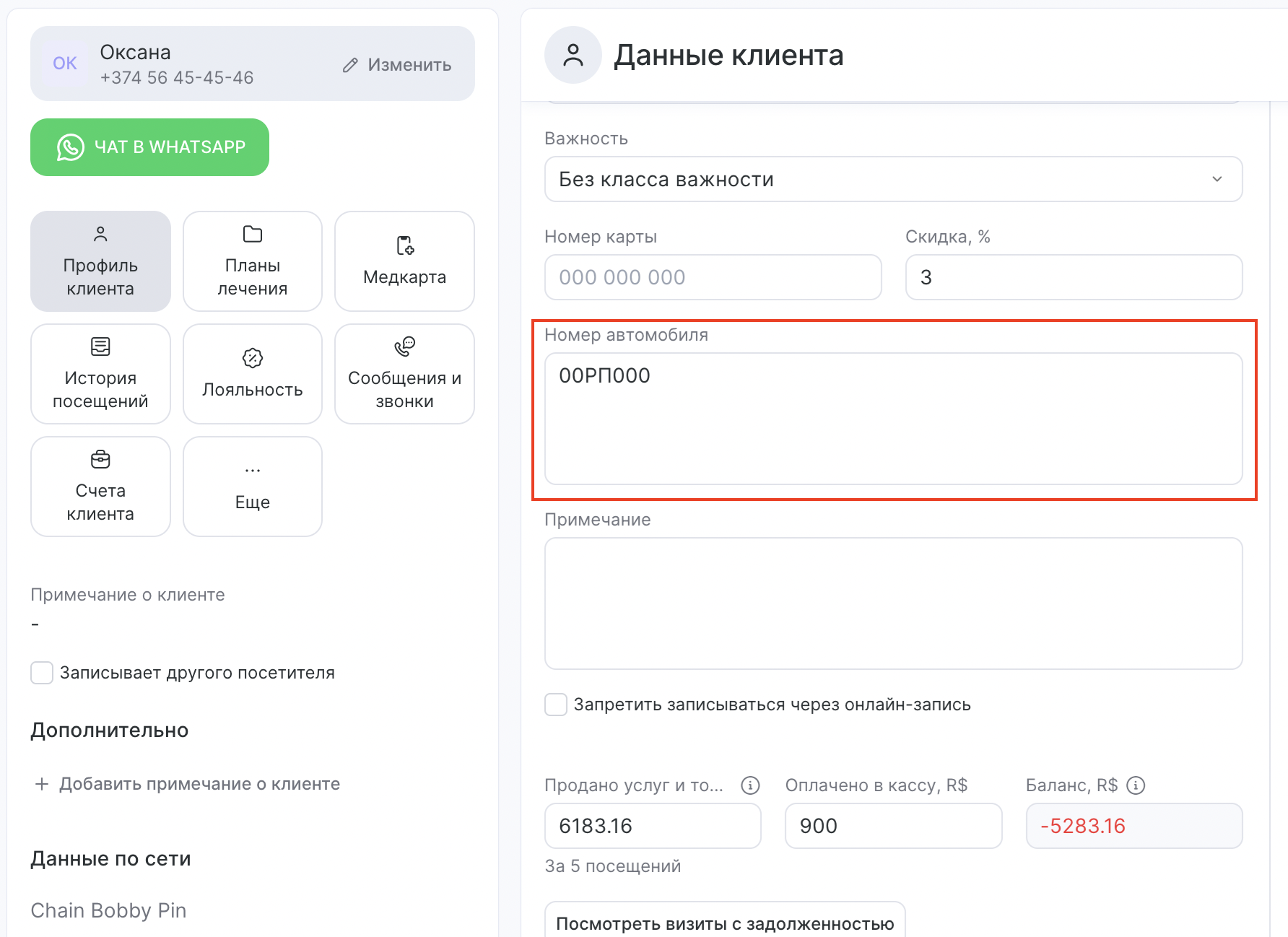Screen dimensions: 1288x937
Task: Focus the Скидка, % field
Action: (1074, 277)
